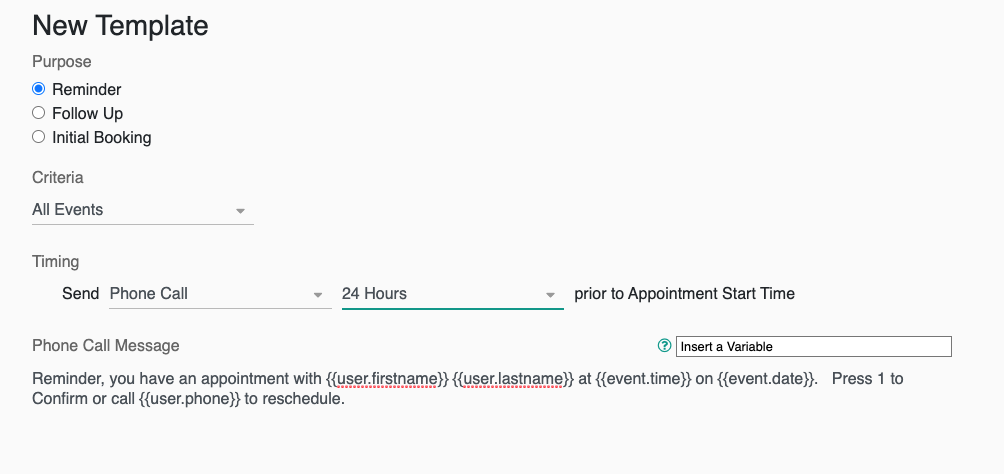This screenshot has width=1004, height=474.
Task: Click the {{user.firstname}} variable in message
Action: click(x=387, y=379)
